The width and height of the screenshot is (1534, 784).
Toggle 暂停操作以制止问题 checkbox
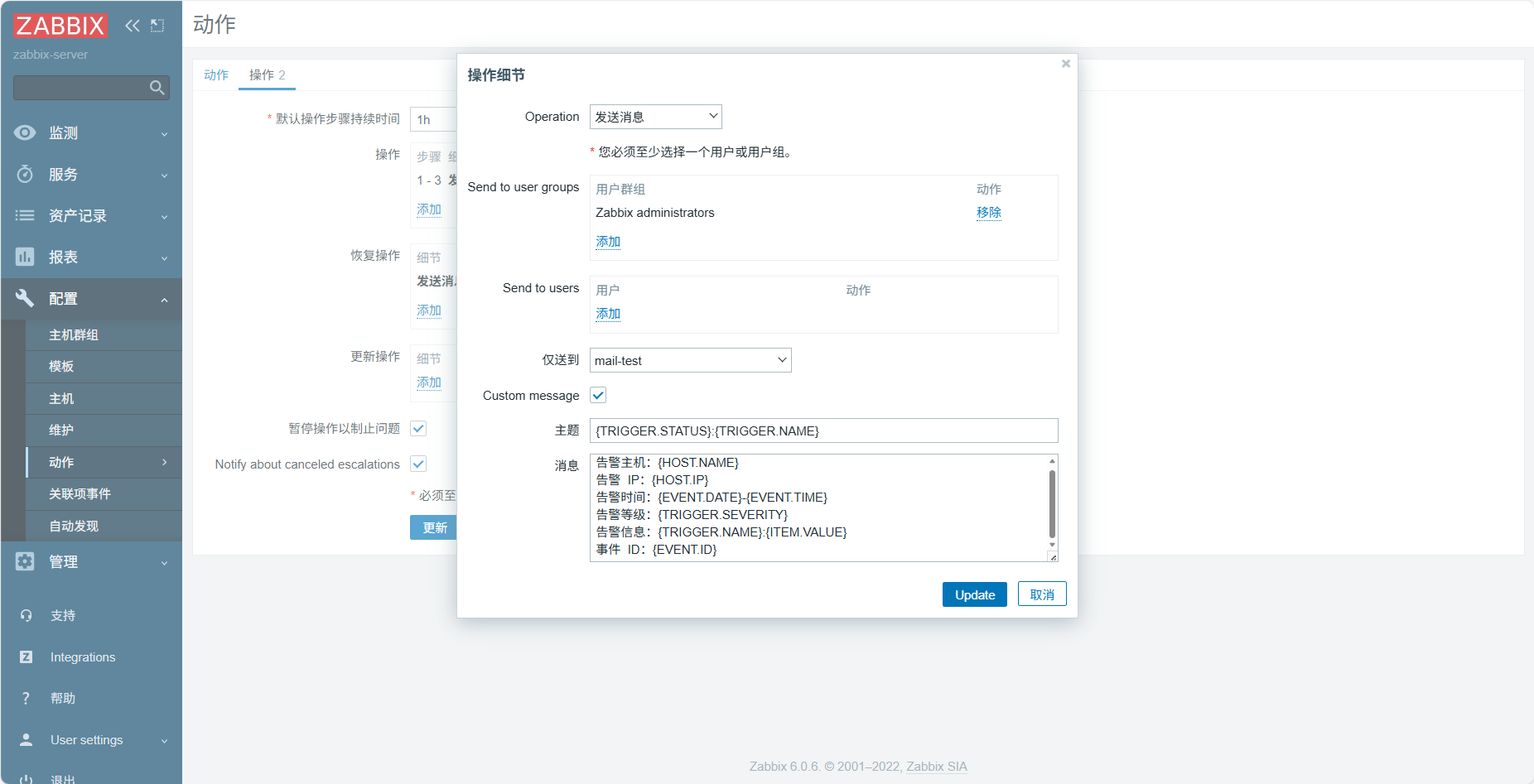tap(418, 428)
